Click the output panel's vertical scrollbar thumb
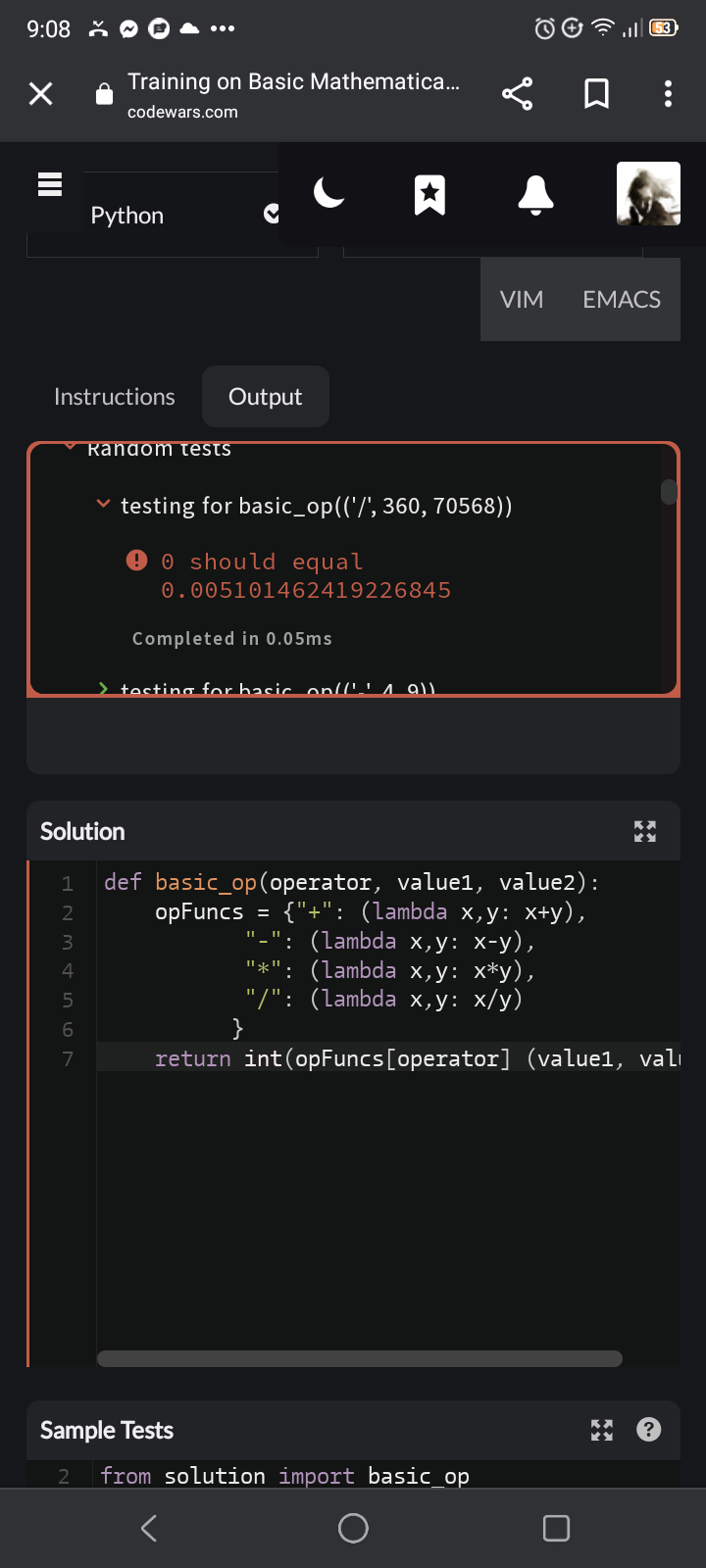This screenshot has height=1568, width=706. [x=670, y=492]
